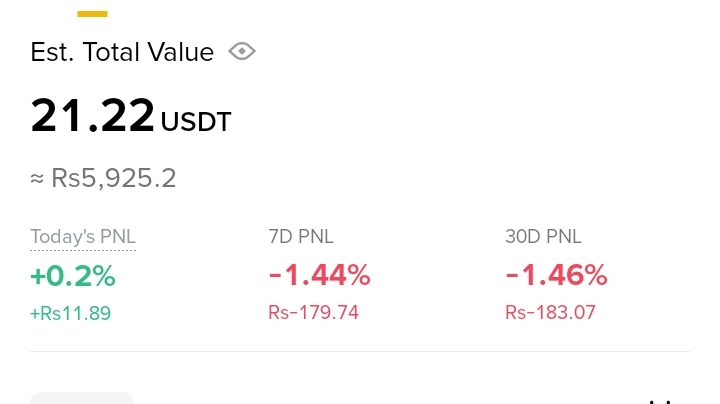Tap the Rs-179.74 seven-day loss amount

click(x=313, y=313)
